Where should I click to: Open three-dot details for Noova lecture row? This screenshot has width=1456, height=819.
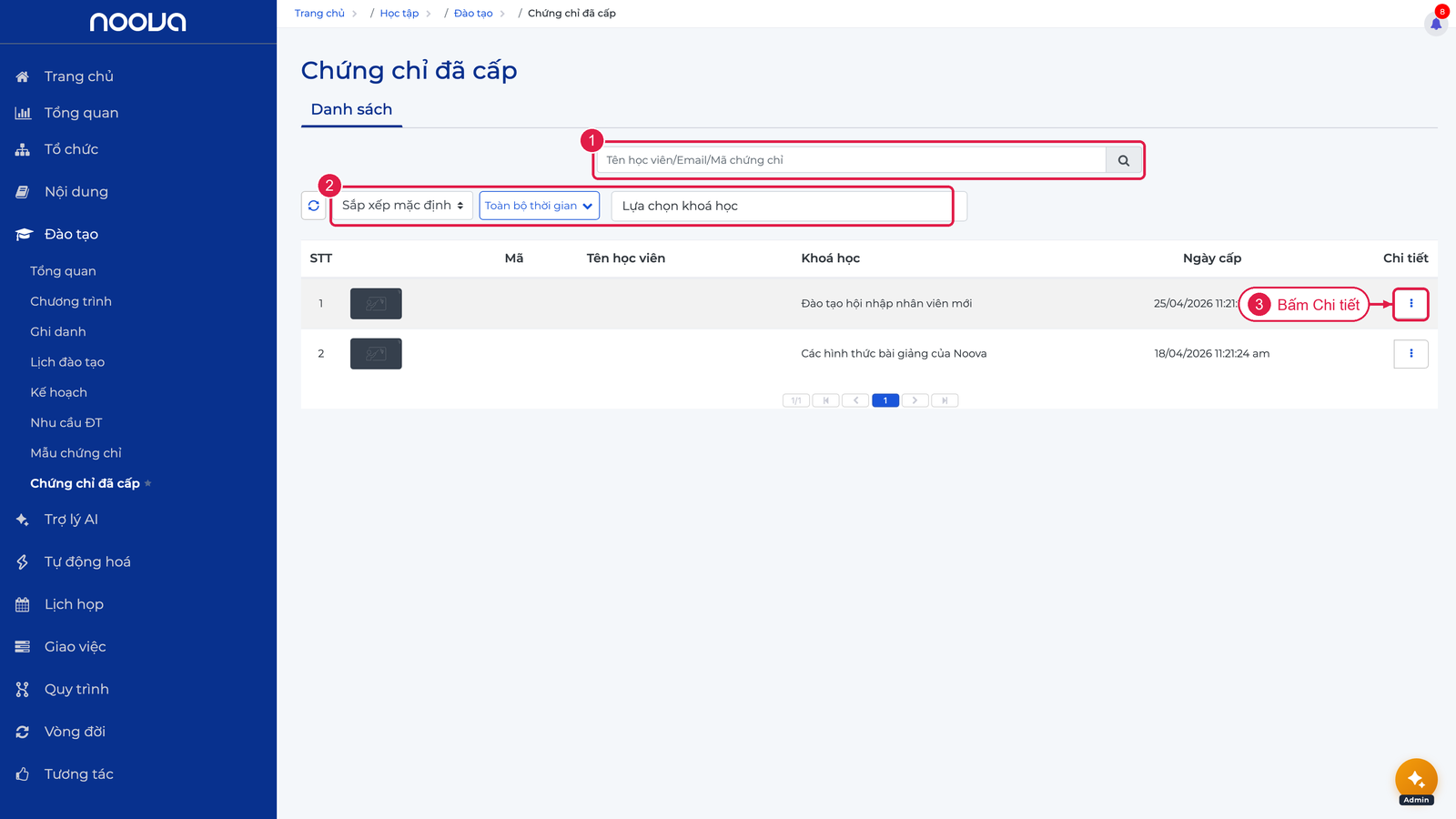coord(1410,354)
